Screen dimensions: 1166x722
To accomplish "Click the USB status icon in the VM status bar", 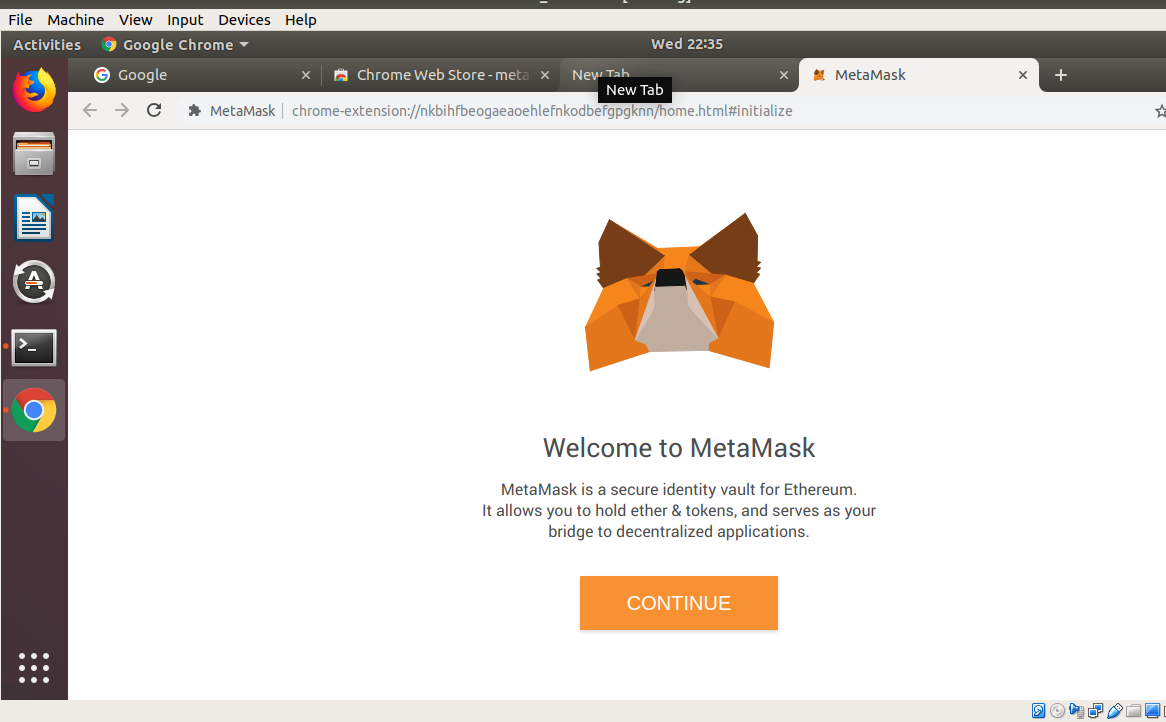I will (1114, 710).
